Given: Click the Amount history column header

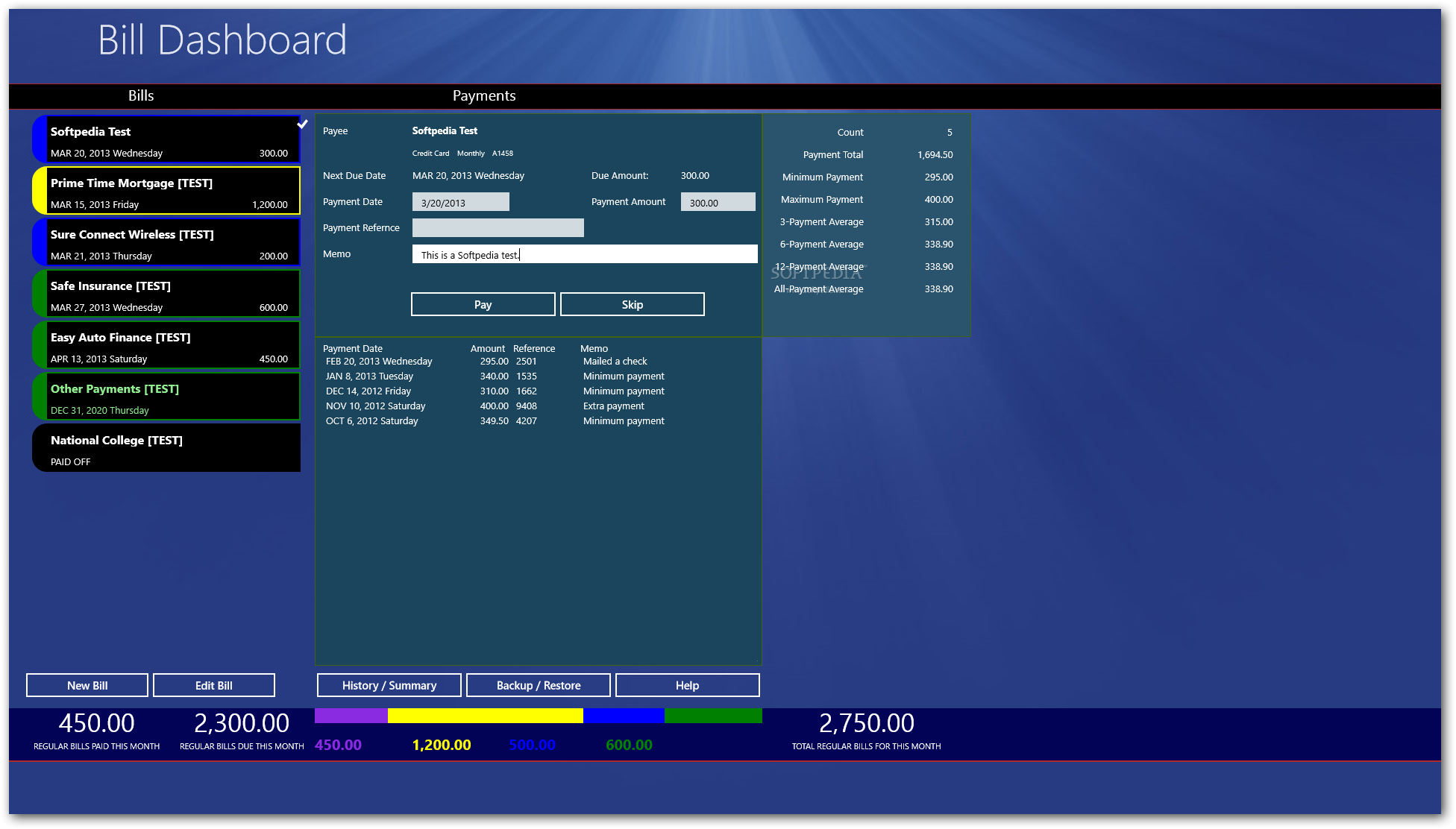Looking at the screenshot, I should [488, 348].
